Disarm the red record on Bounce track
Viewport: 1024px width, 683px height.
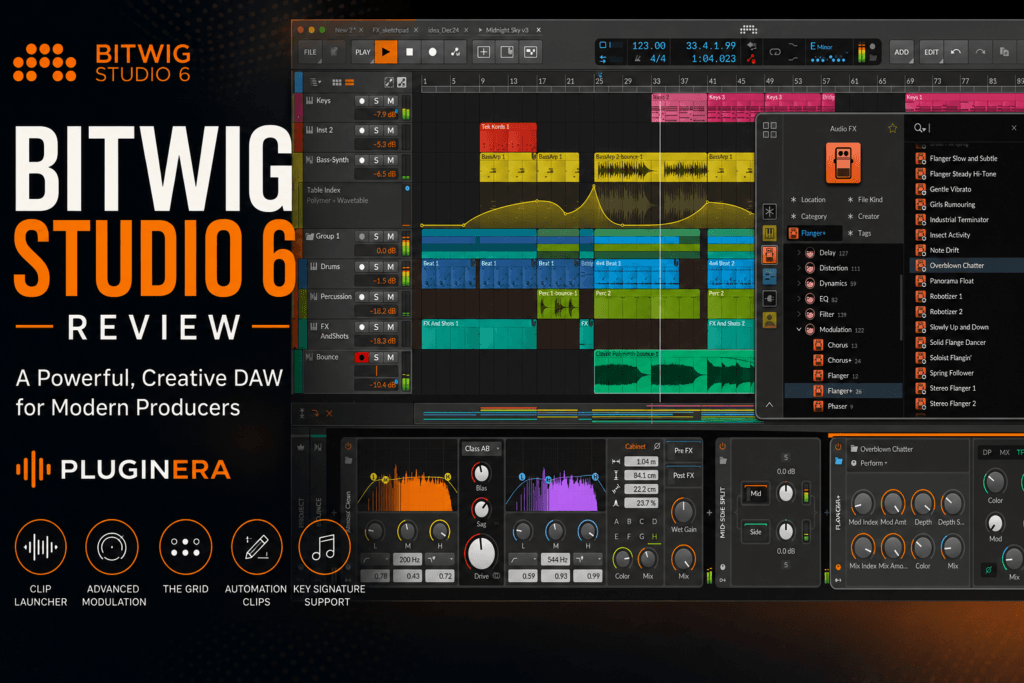tap(361, 357)
